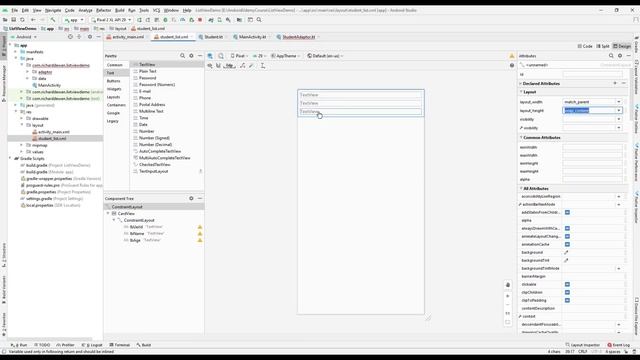Select Plain Text in Palette list
Image resolution: width=640 pixels, height=360 pixels.
pos(147,71)
